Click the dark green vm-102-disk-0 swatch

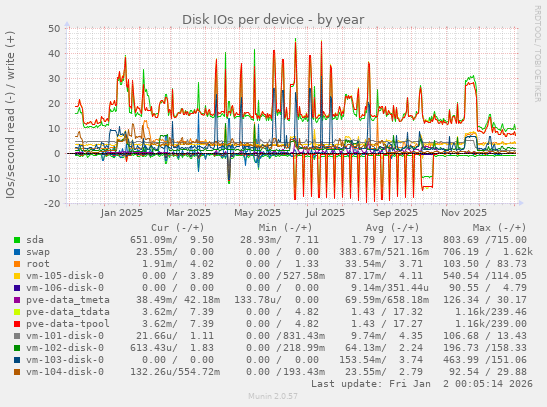(x=17, y=348)
